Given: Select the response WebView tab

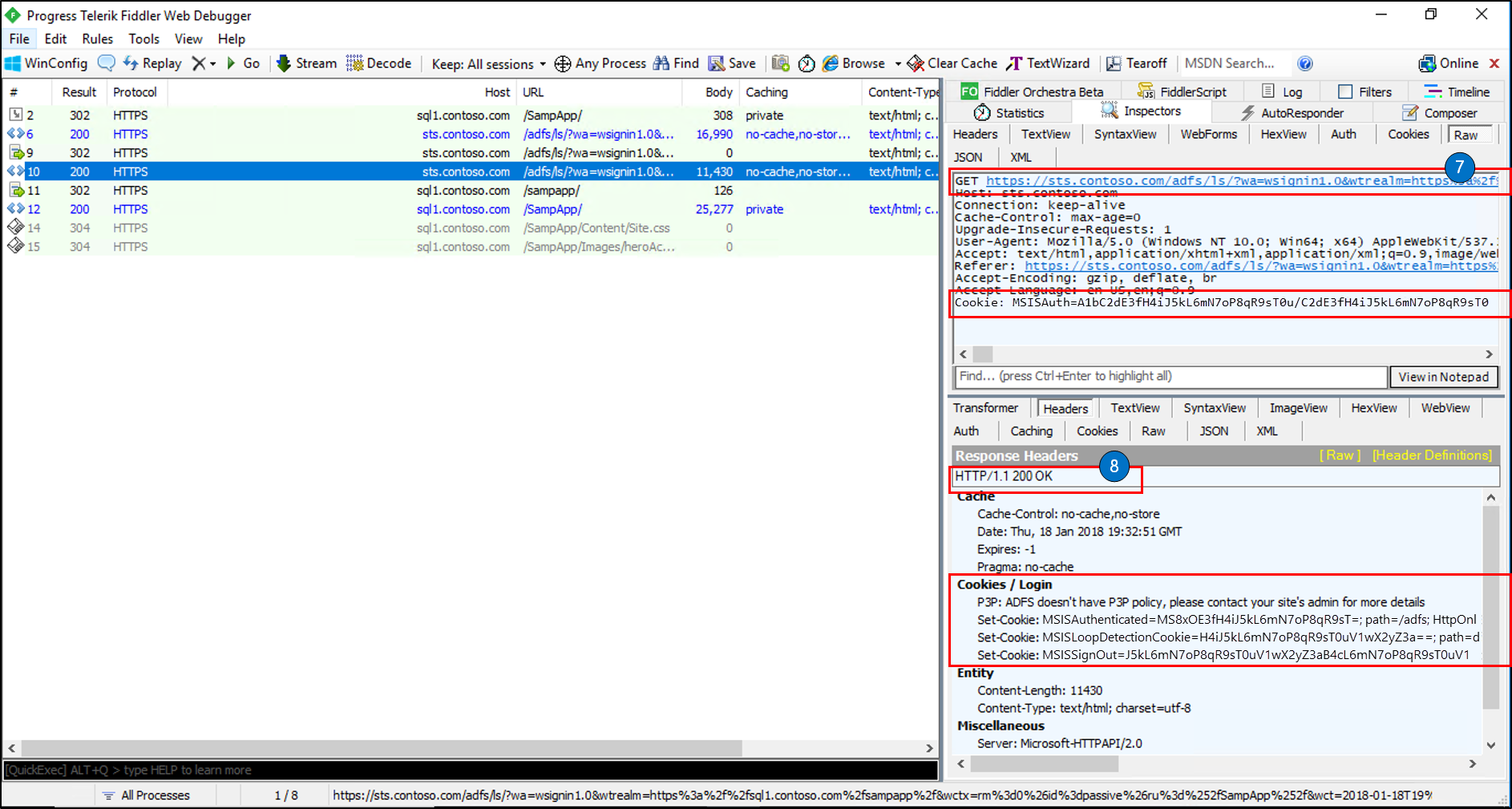Looking at the screenshot, I should (1445, 408).
